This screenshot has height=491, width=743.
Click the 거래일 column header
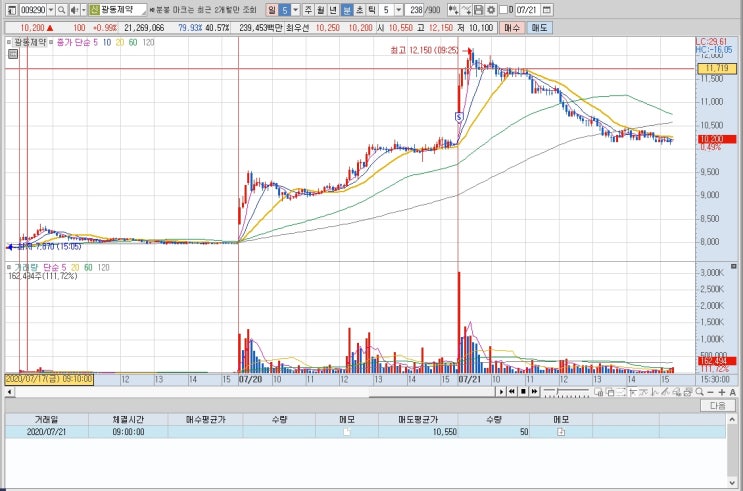[x=46, y=419]
